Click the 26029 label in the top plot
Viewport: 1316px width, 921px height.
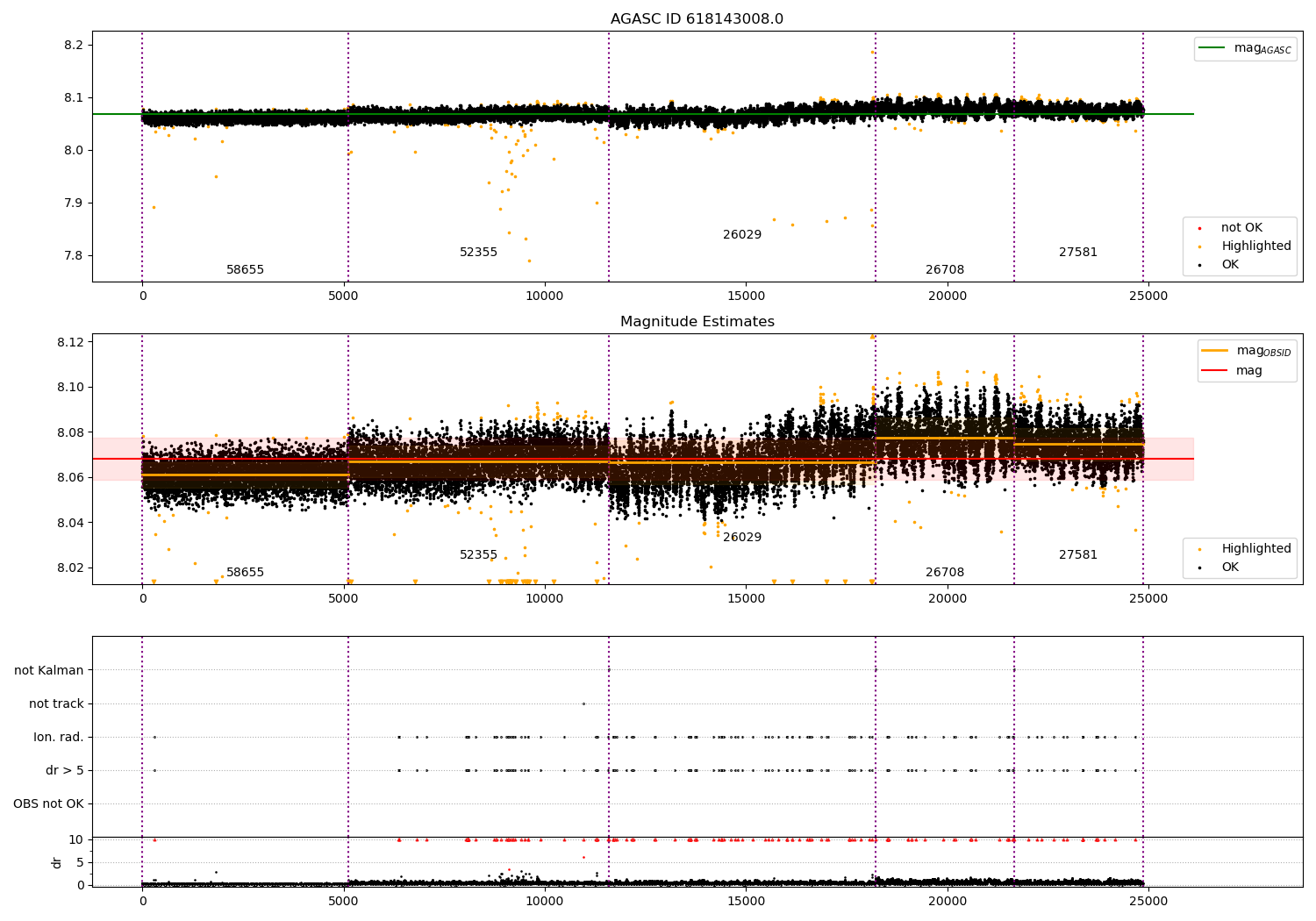click(742, 235)
